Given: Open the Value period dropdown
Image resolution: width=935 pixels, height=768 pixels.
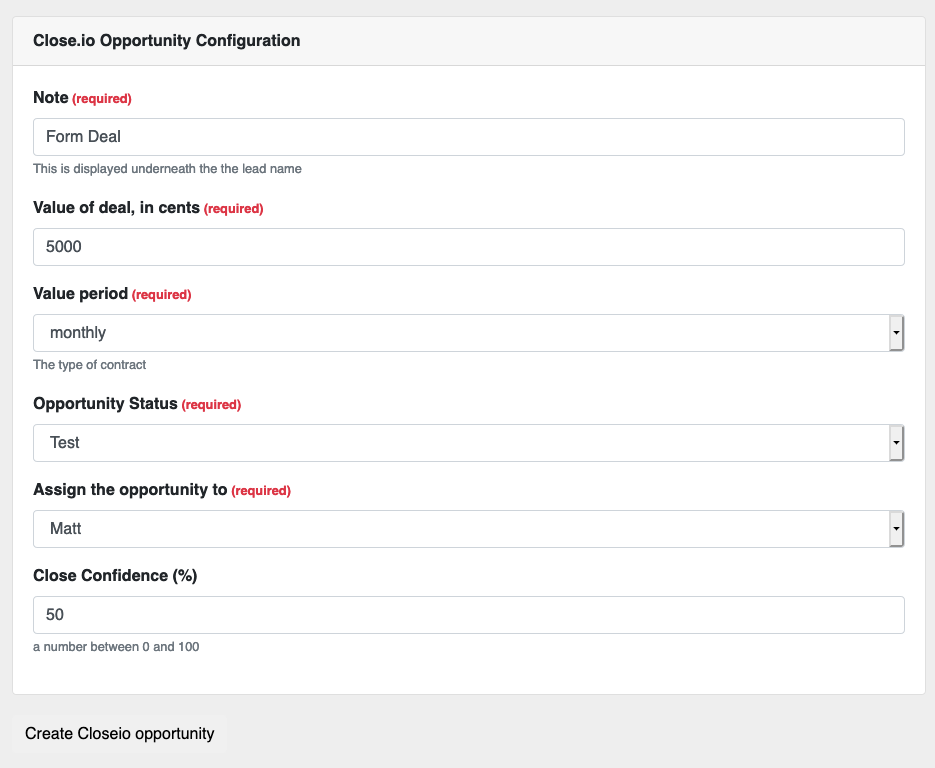Looking at the screenshot, I should click(469, 333).
